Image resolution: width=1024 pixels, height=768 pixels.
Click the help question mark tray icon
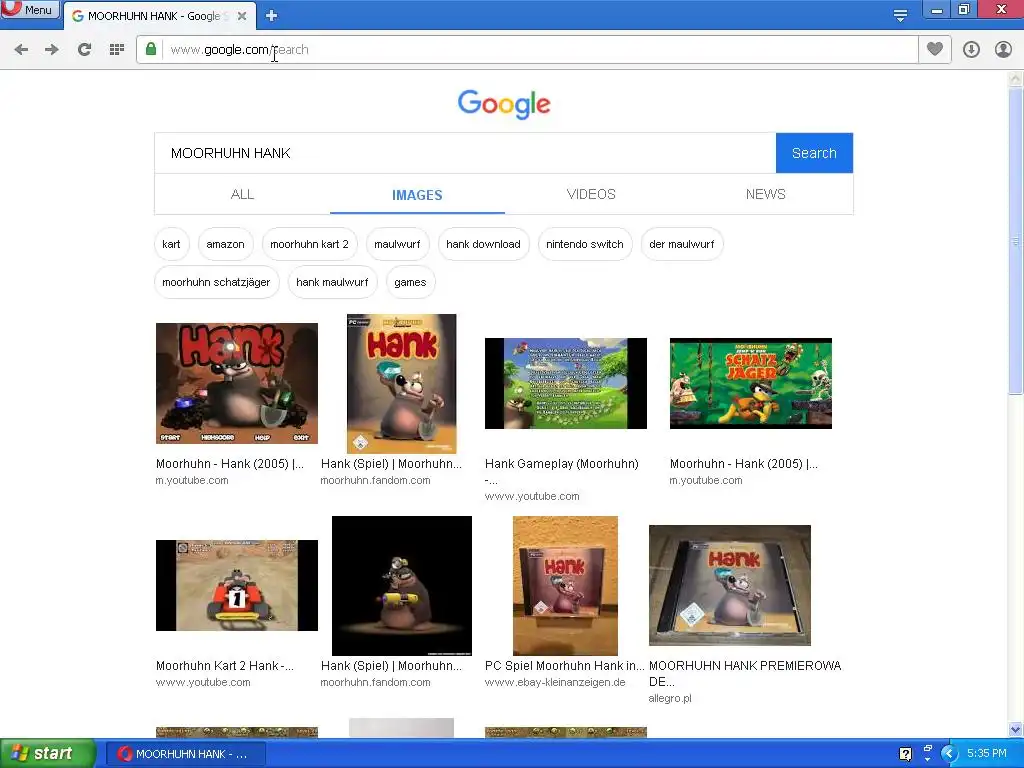pos(905,754)
